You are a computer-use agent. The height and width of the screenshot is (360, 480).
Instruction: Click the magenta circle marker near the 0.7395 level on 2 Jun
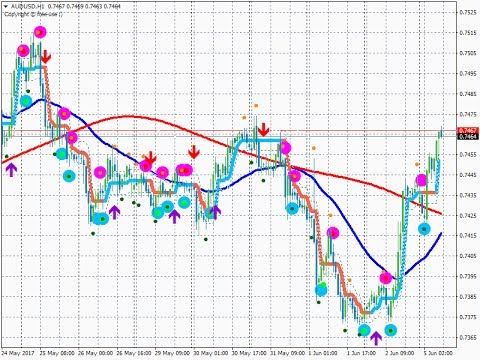(x=386, y=278)
